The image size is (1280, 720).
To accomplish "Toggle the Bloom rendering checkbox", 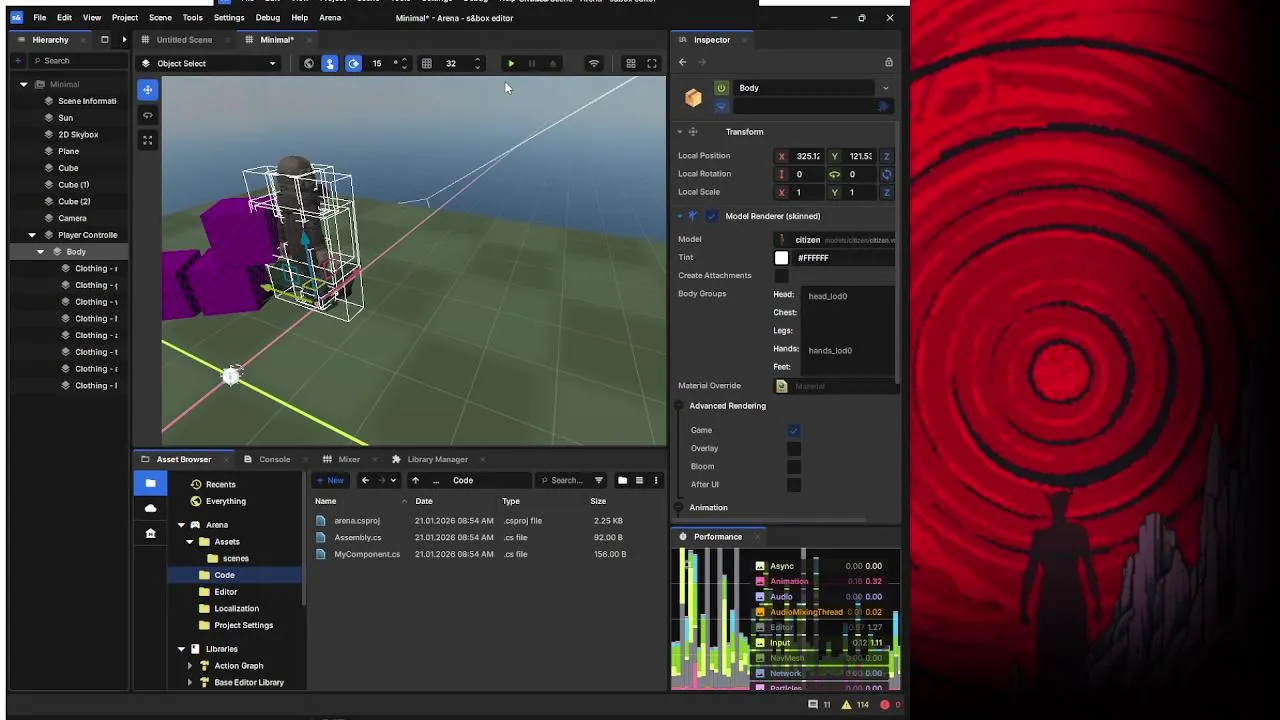I will (x=794, y=467).
